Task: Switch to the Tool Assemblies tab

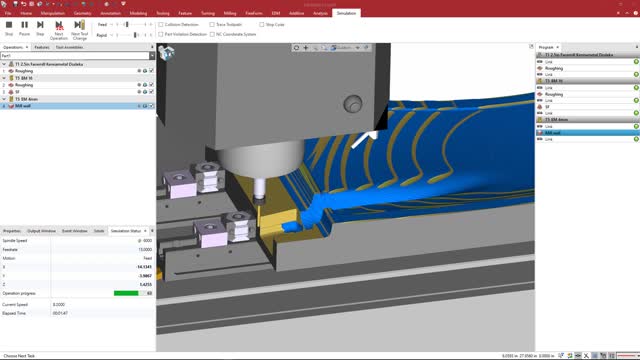Action: point(69,47)
